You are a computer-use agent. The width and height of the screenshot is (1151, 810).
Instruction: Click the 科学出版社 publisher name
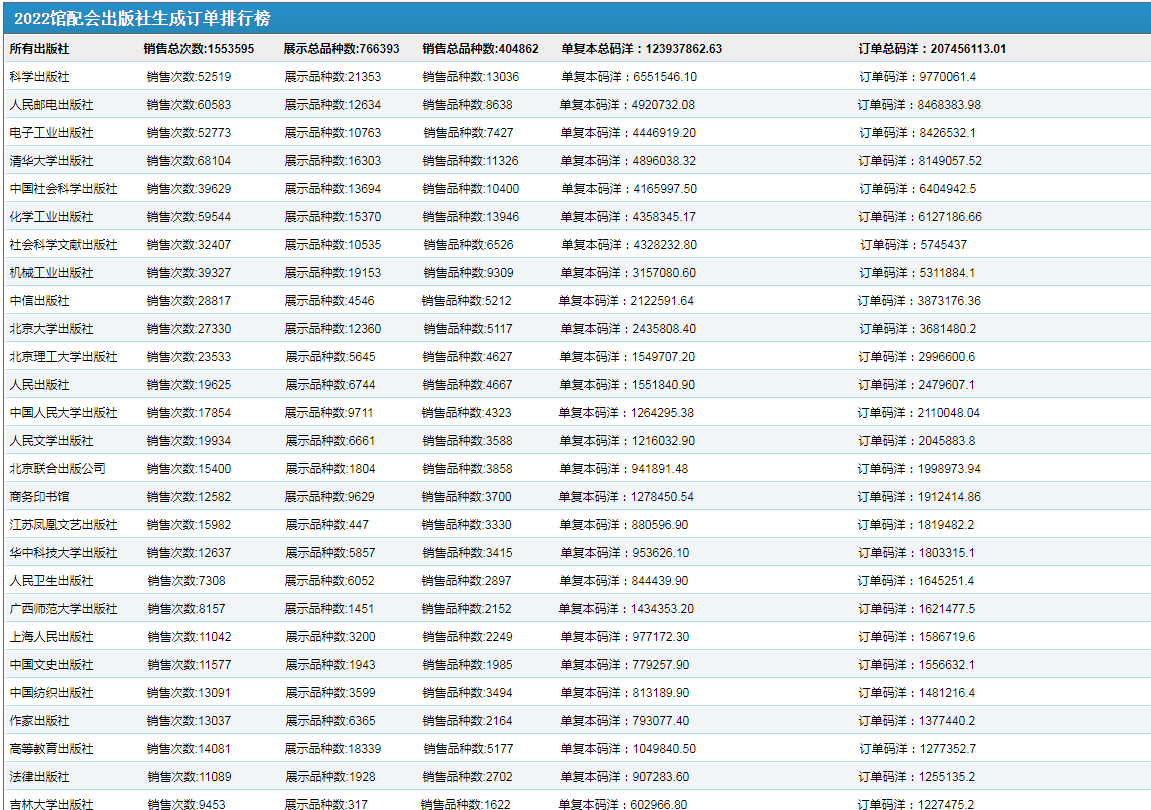pos(39,77)
